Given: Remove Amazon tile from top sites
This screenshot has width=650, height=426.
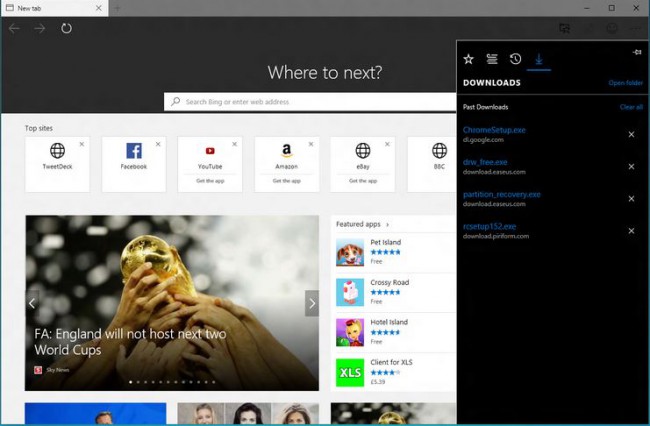Looking at the screenshot, I should (x=311, y=144).
